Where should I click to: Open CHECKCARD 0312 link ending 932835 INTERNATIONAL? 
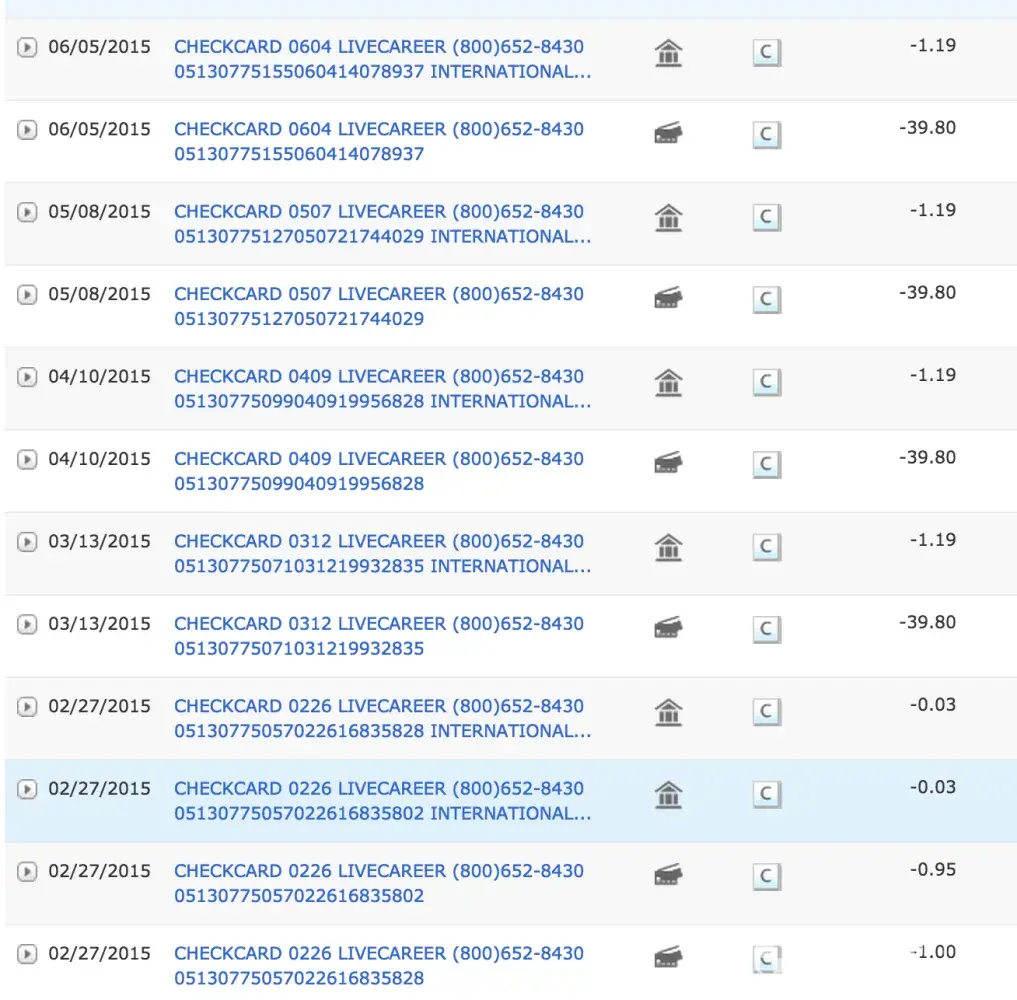[x=383, y=553]
